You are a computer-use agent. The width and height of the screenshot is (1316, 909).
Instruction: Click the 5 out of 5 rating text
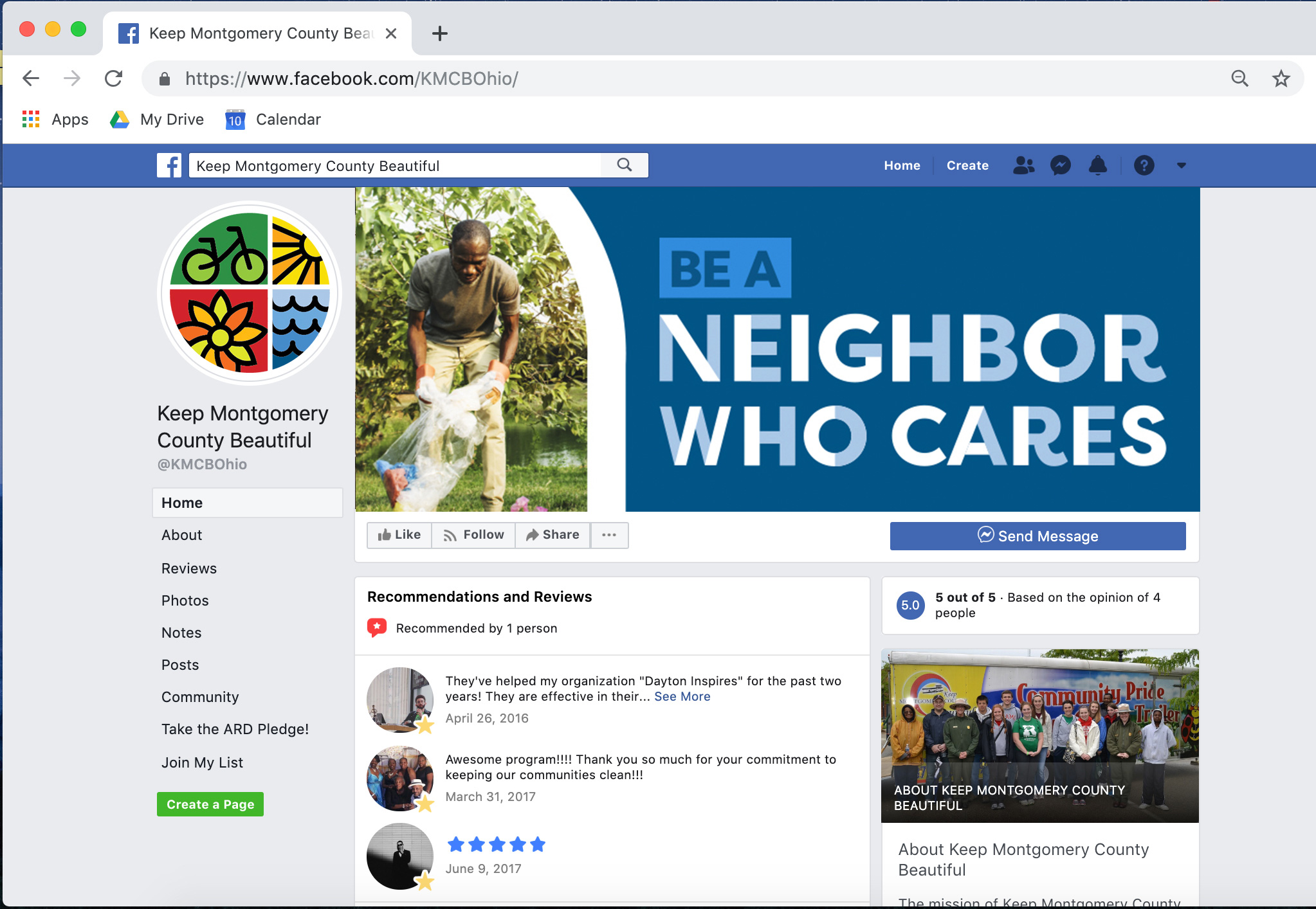click(965, 597)
